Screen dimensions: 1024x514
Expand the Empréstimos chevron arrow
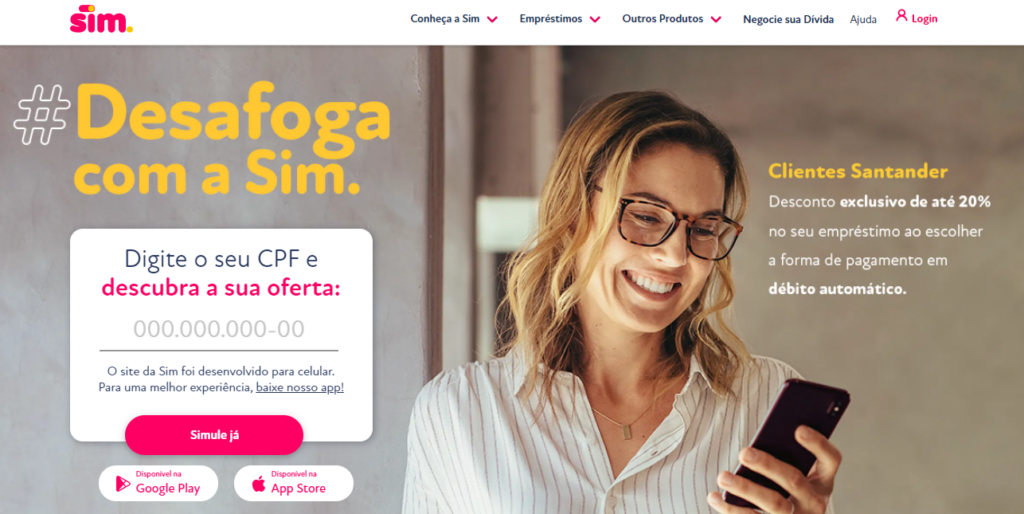pyautogui.click(x=595, y=20)
